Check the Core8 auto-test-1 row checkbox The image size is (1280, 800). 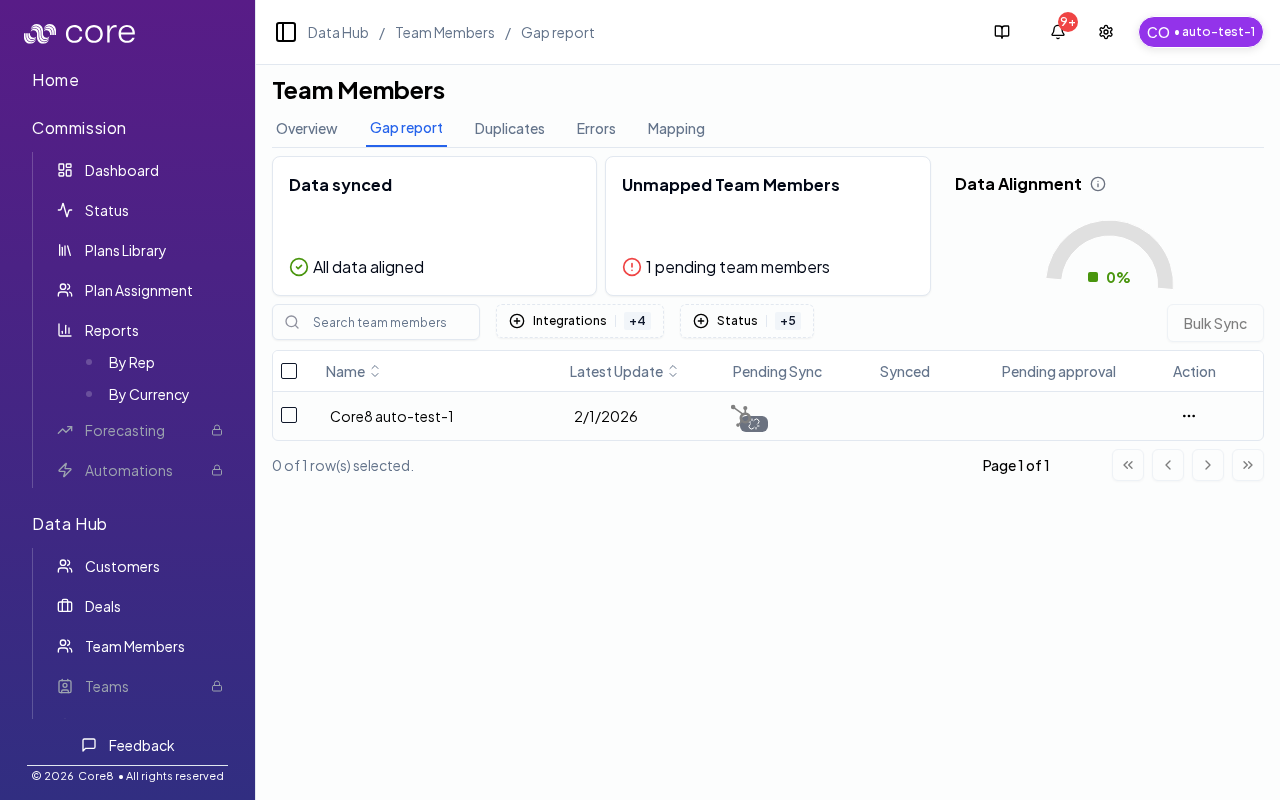click(289, 415)
